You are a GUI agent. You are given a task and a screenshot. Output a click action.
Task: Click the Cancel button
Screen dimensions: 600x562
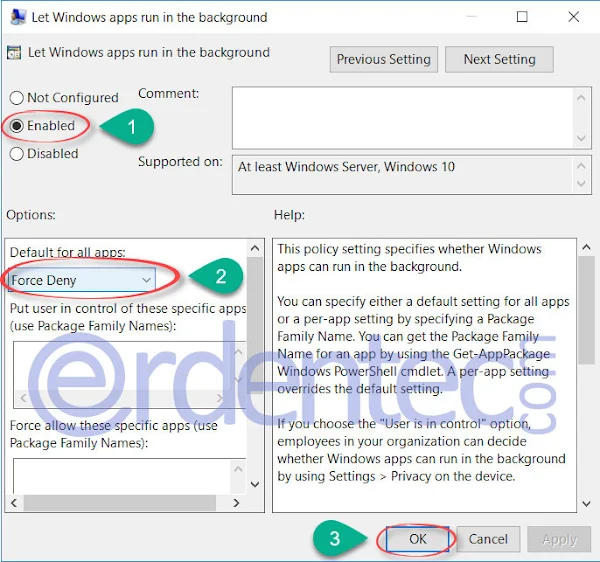click(x=488, y=539)
